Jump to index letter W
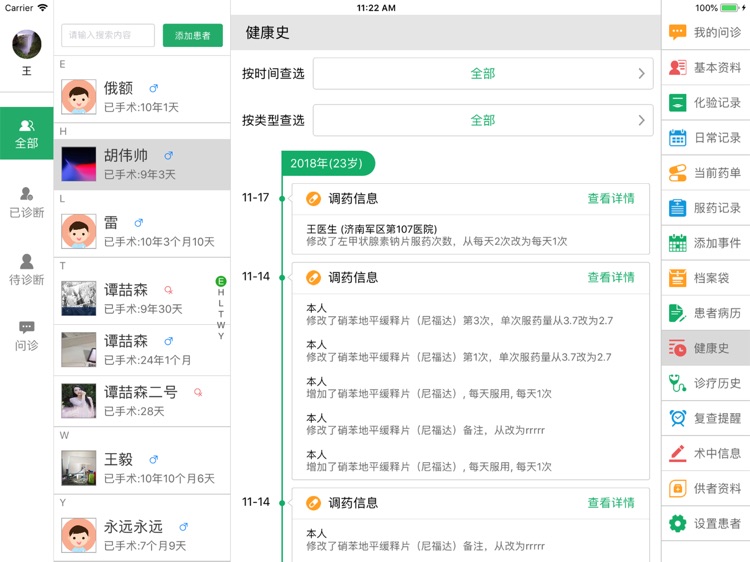 pos(221,325)
